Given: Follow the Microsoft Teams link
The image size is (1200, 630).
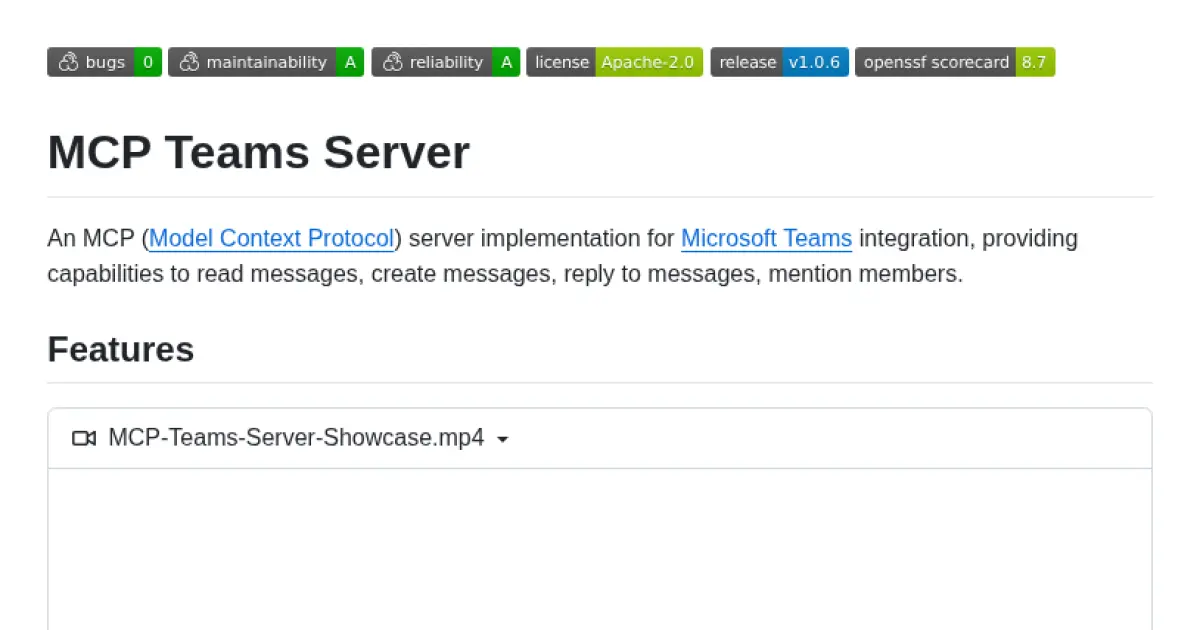Looking at the screenshot, I should (x=766, y=238).
